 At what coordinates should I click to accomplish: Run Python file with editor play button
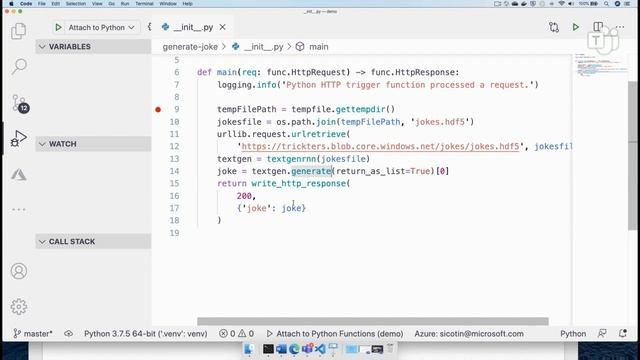pyautogui.click(x=576, y=27)
